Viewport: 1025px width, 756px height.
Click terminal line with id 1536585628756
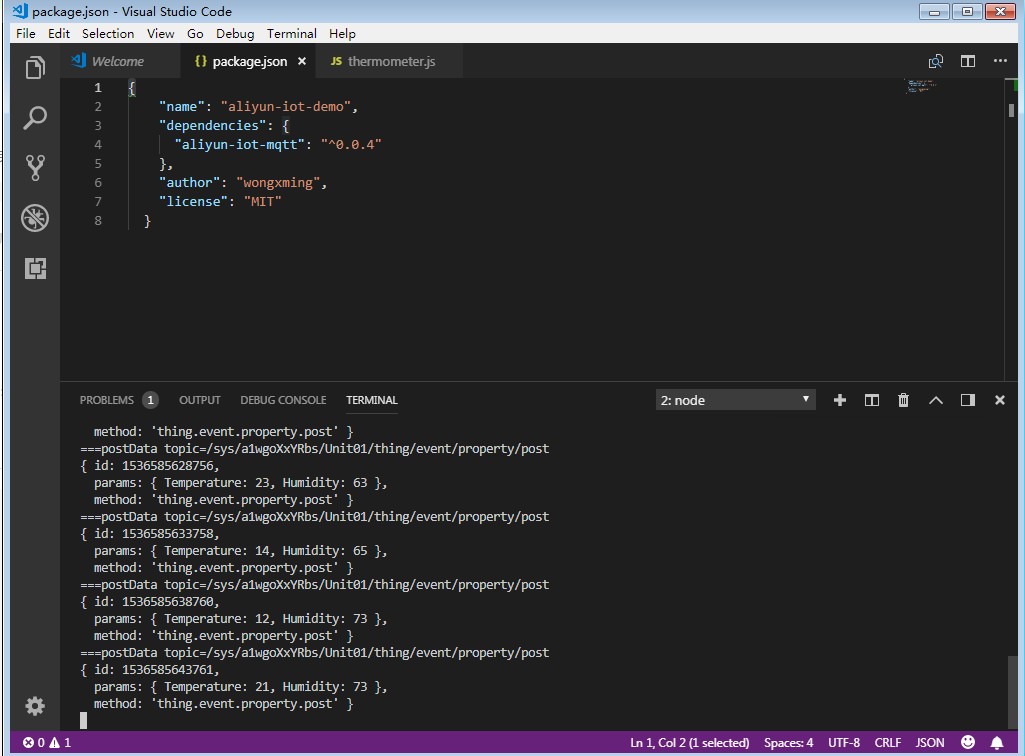[x=150, y=466]
